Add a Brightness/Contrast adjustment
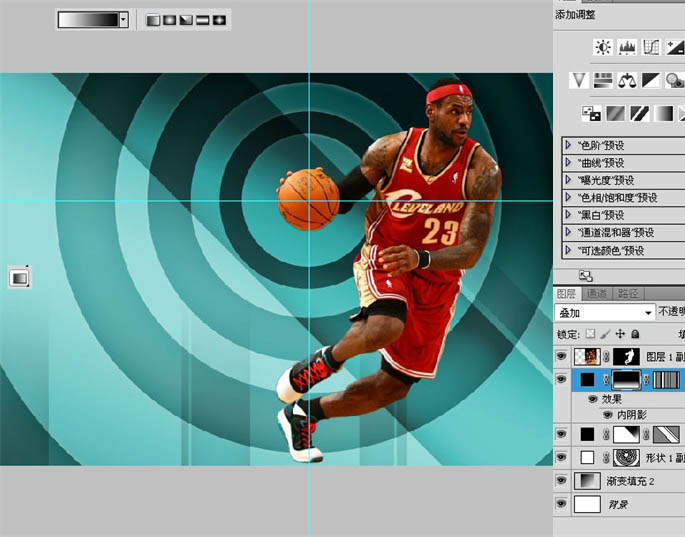685x537 pixels. 603,47
